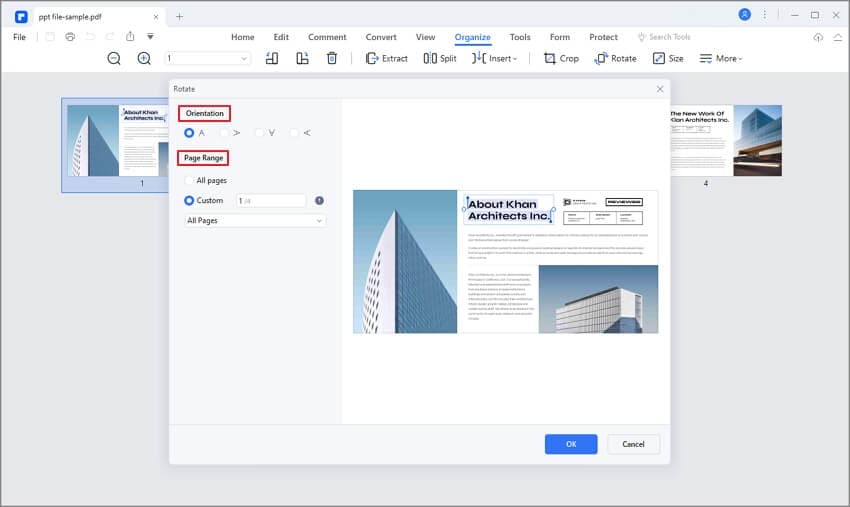Confirm rotation with the OK button
The image size is (850, 507).
coord(571,444)
